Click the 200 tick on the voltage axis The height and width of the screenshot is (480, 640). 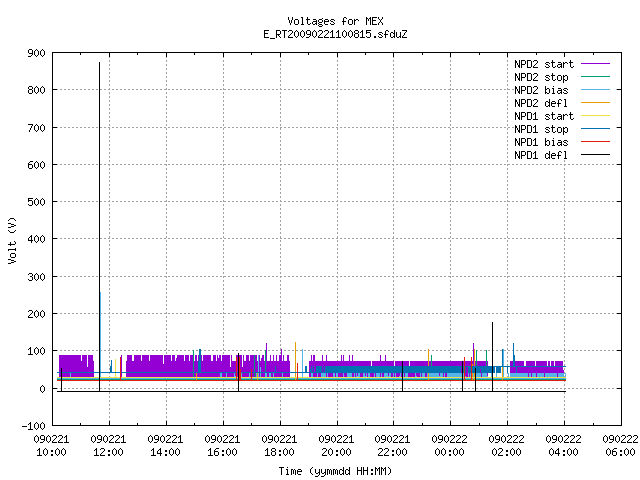(36, 314)
